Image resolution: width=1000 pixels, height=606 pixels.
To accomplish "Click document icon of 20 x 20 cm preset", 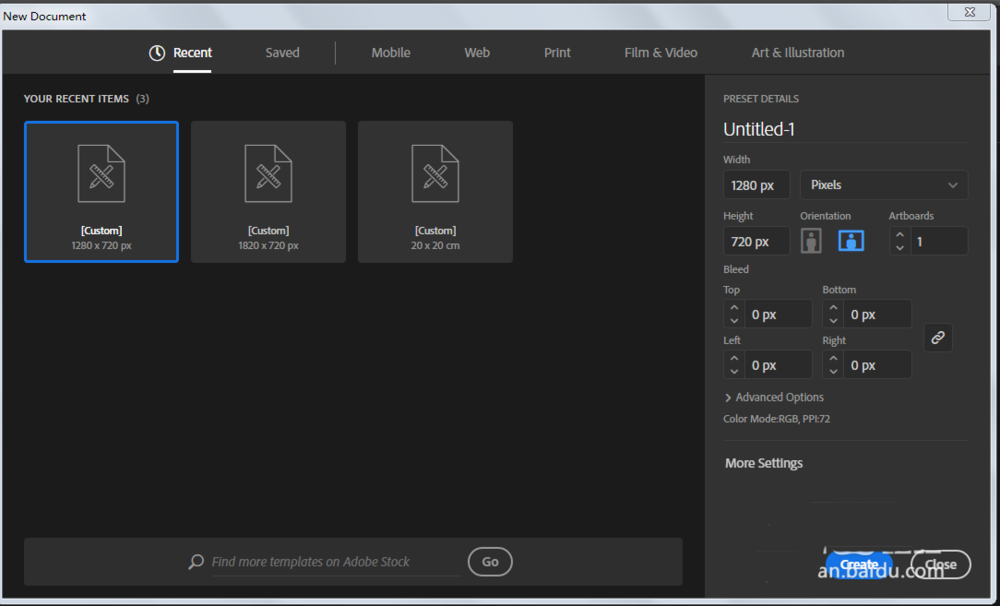I will coord(435,174).
